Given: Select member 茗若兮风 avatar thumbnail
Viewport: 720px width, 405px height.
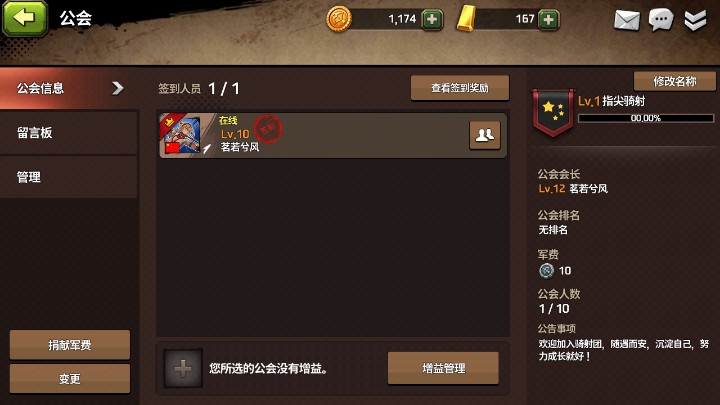Looking at the screenshot, I should [180, 135].
